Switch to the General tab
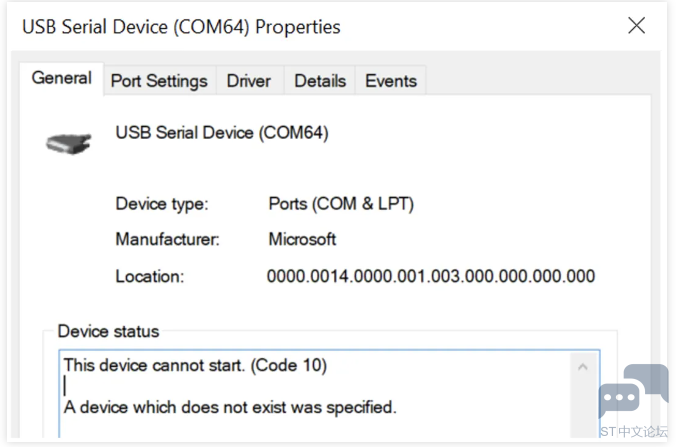This screenshot has width=677, height=447. tap(61, 79)
